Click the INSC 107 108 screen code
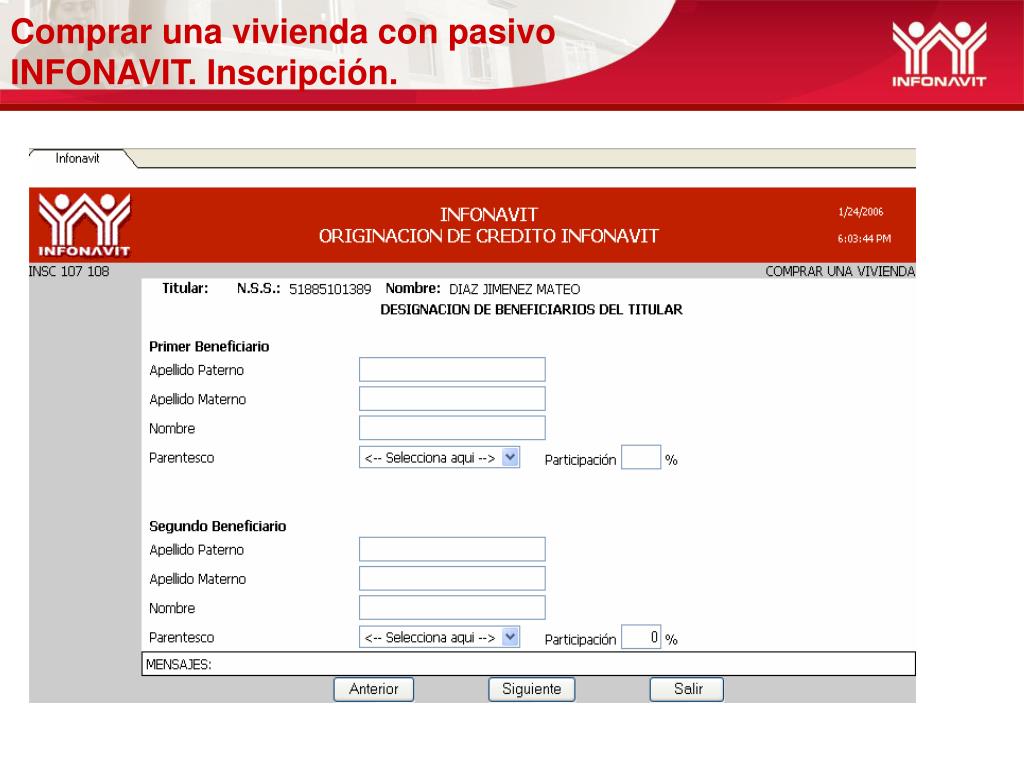1024x768 pixels. pyautogui.click(x=69, y=272)
